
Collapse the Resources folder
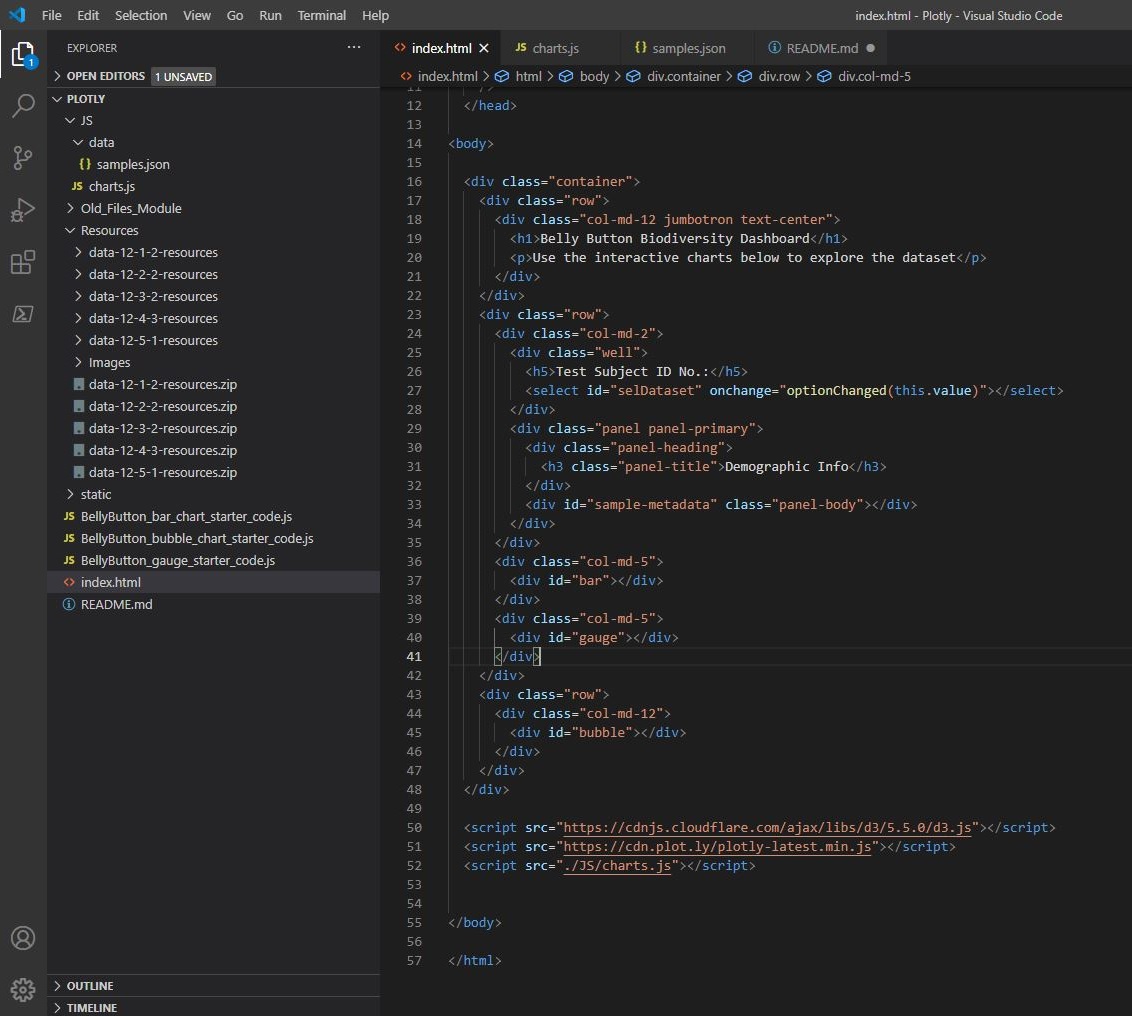click(x=109, y=230)
